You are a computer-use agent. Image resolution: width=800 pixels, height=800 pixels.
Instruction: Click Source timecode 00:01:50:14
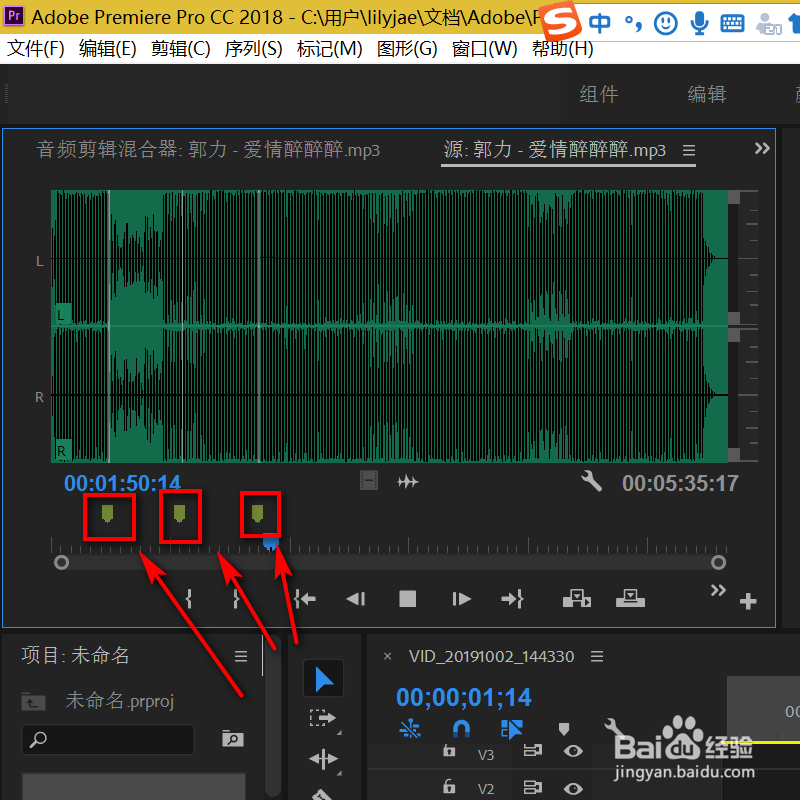(x=122, y=483)
